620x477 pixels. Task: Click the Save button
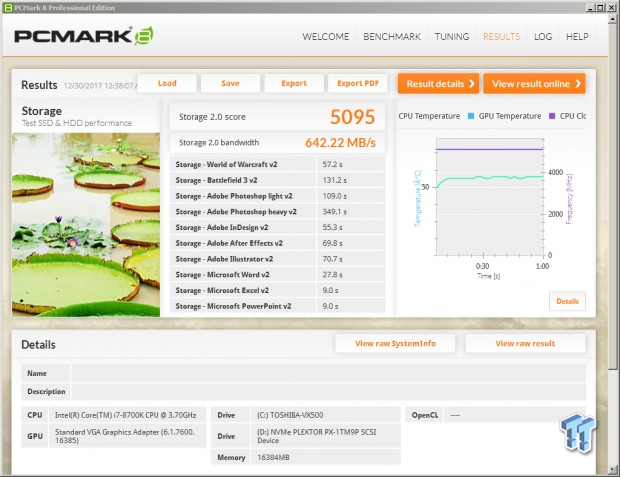pos(230,83)
